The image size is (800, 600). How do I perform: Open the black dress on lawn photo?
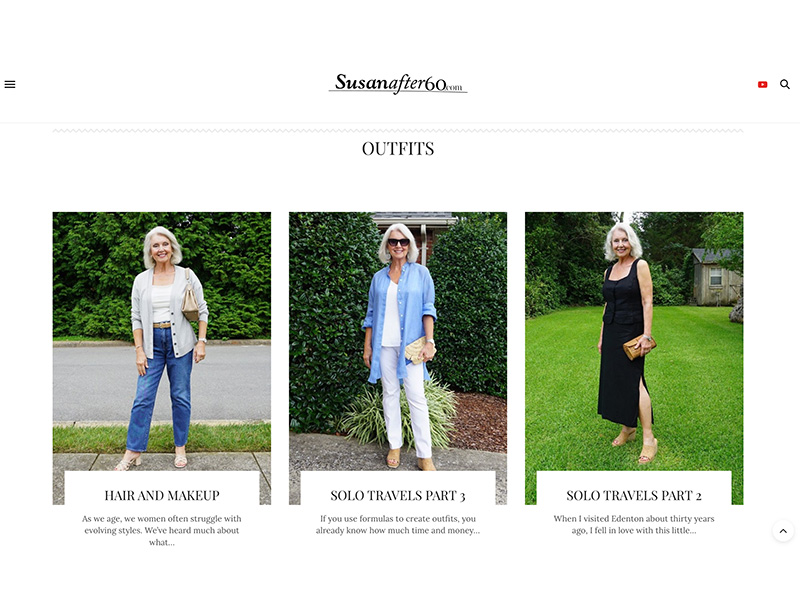(634, 341)
